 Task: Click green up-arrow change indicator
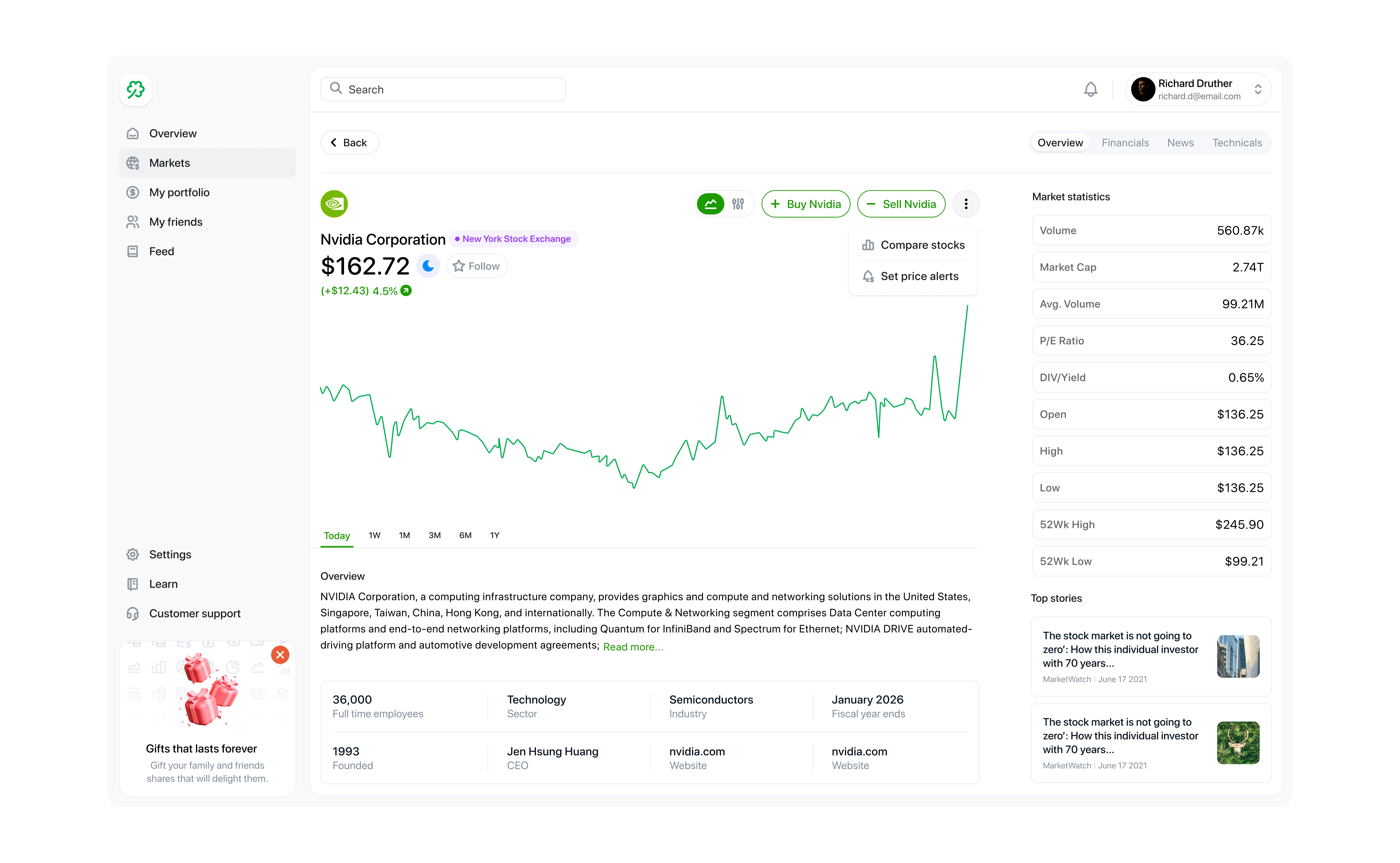point(406,290)
